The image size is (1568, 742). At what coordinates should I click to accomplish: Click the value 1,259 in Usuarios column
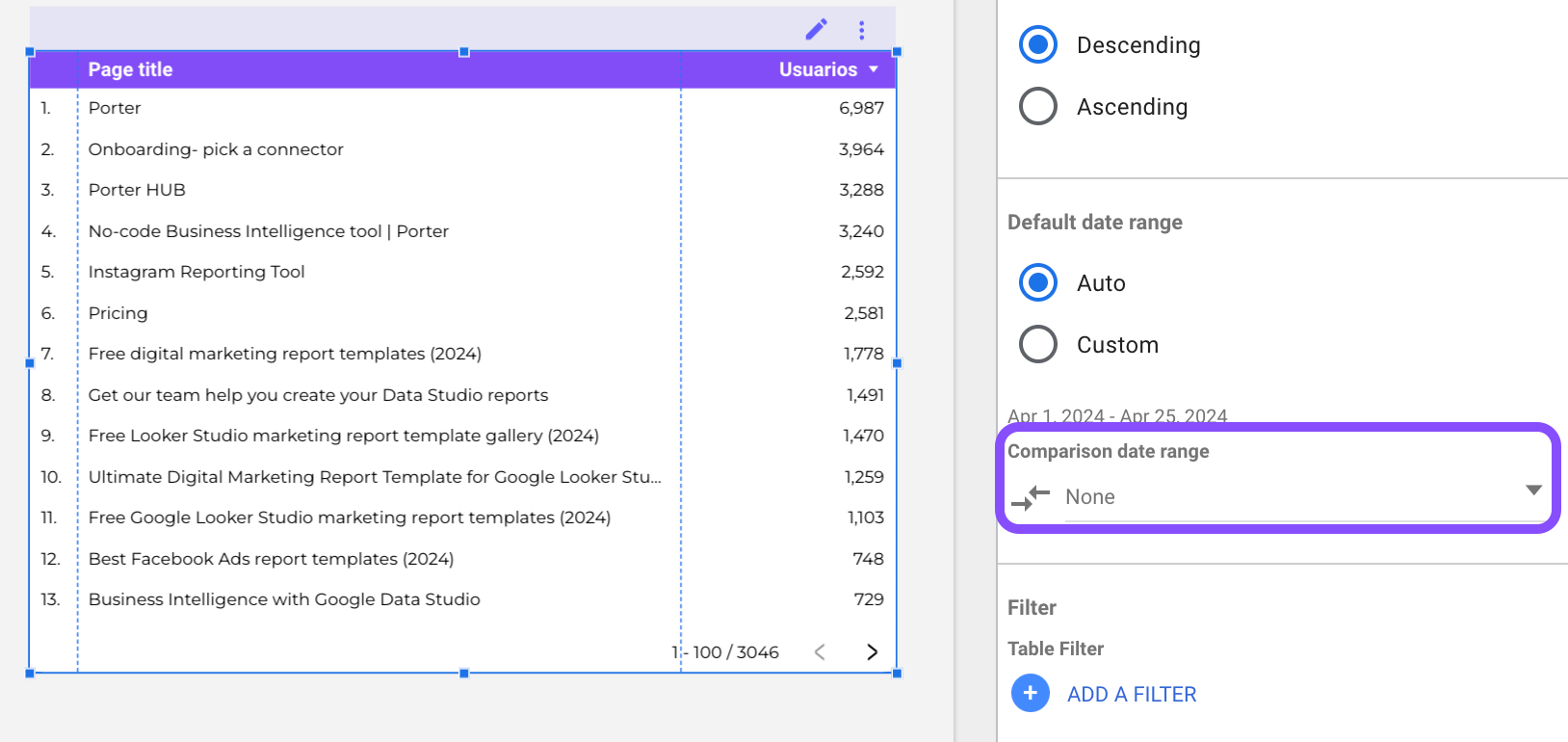pyautogui.click(x=864, y=477)
